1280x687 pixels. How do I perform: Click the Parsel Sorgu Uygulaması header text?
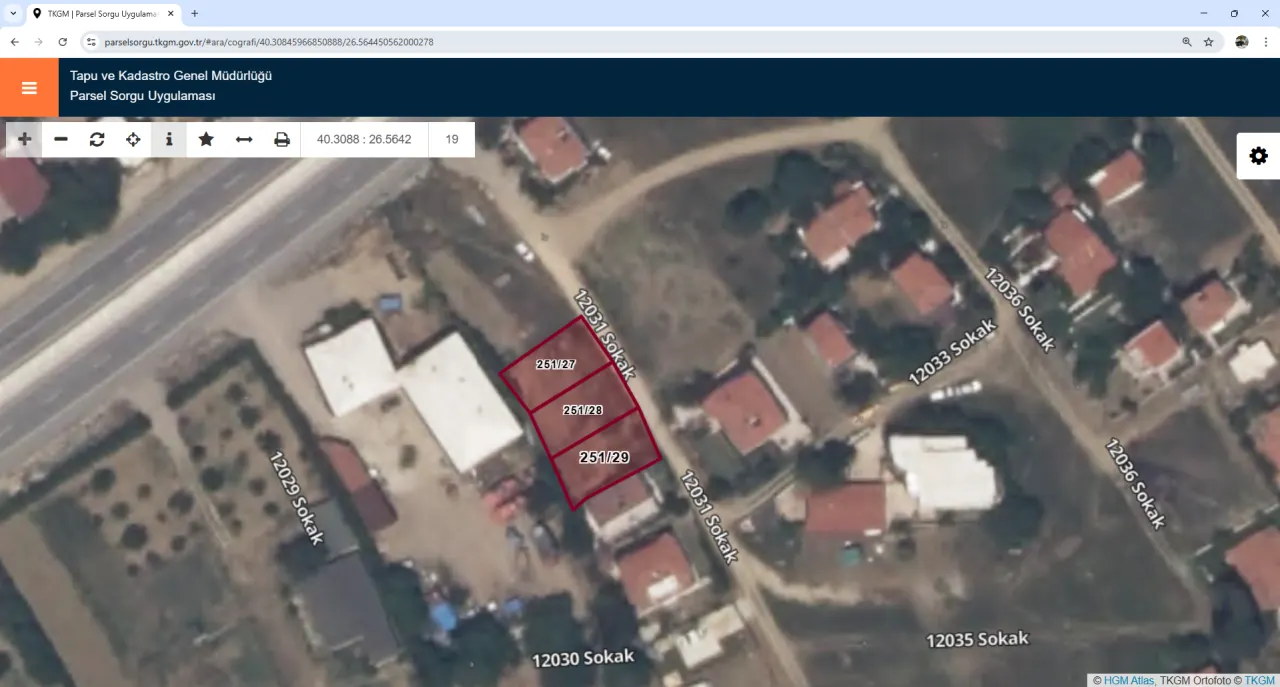pos(143,96)
